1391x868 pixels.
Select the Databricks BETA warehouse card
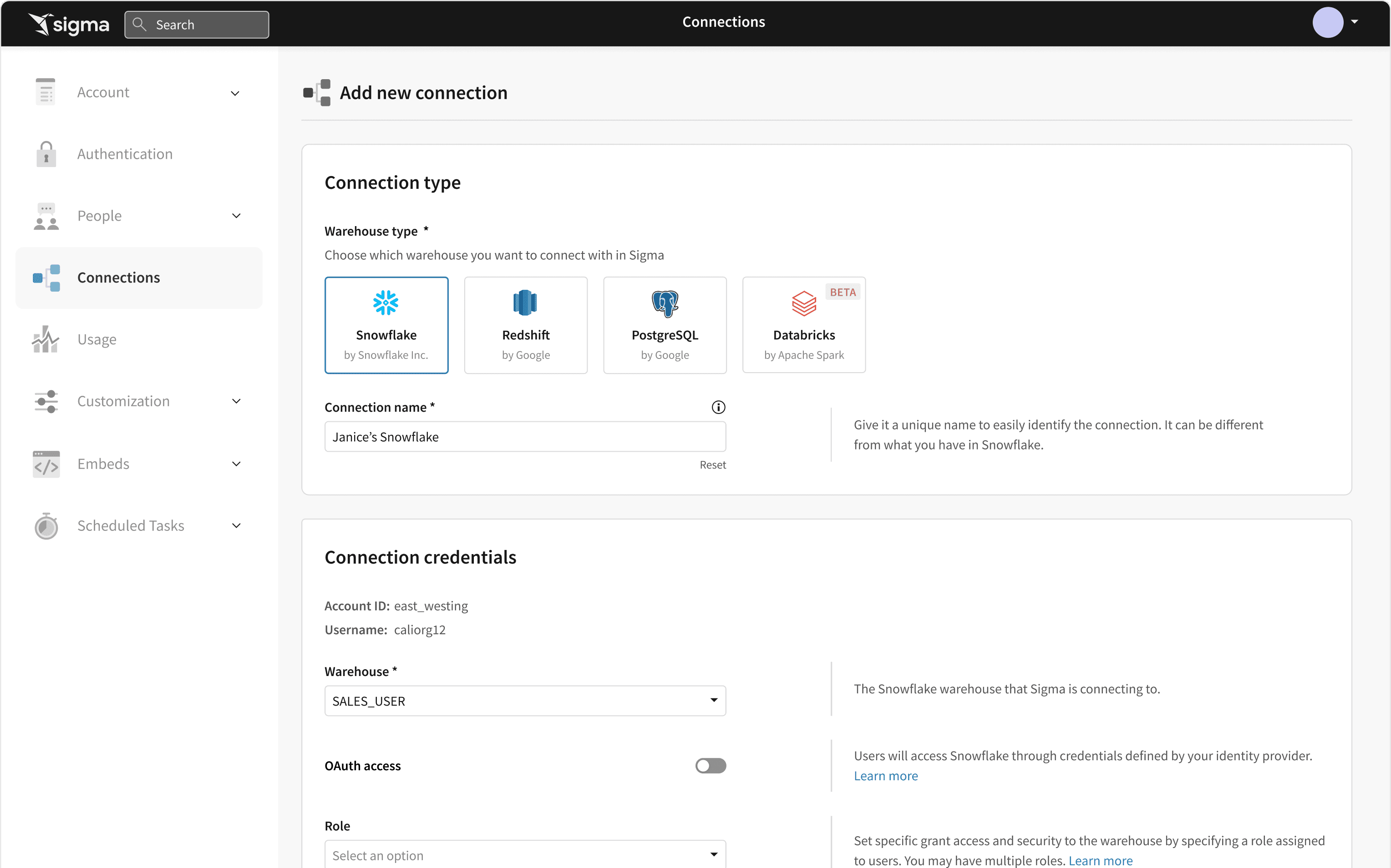click(x=803, y=325)
